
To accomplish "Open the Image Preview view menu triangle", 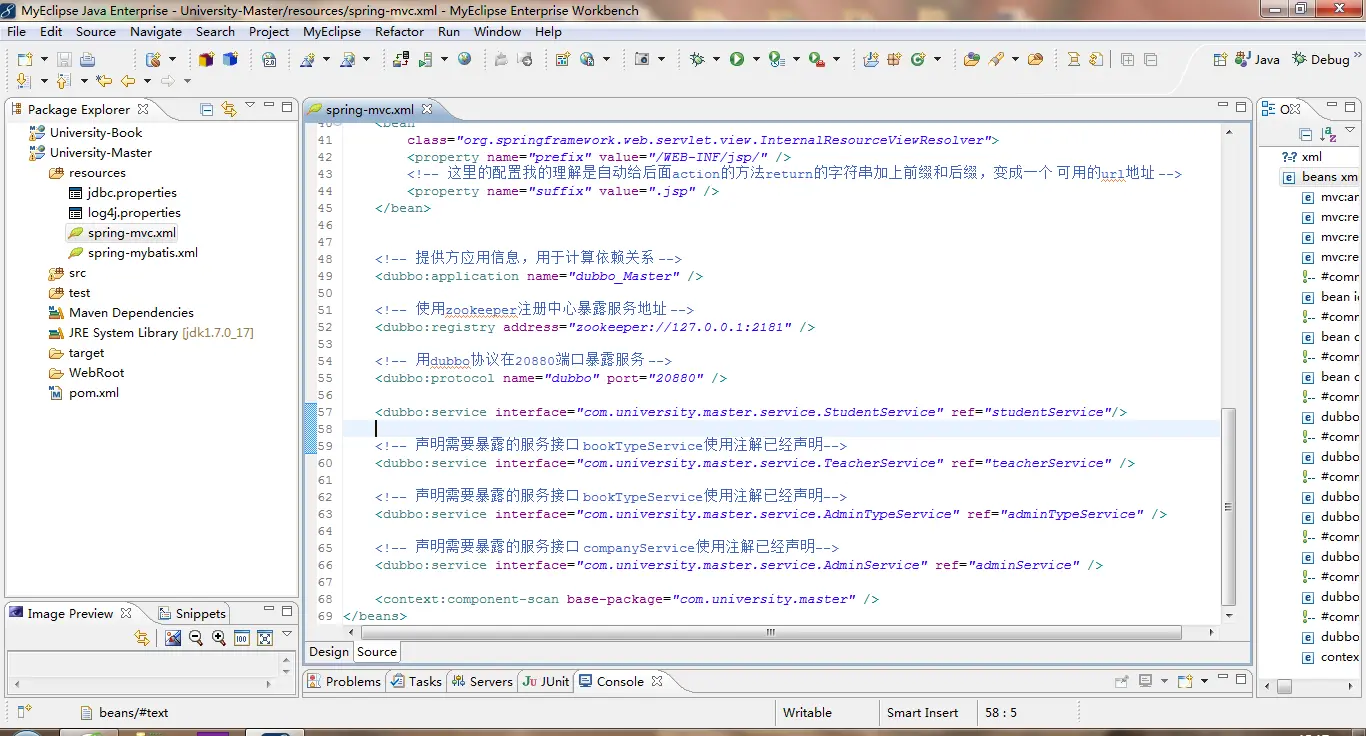I will [x=287, y=633].
